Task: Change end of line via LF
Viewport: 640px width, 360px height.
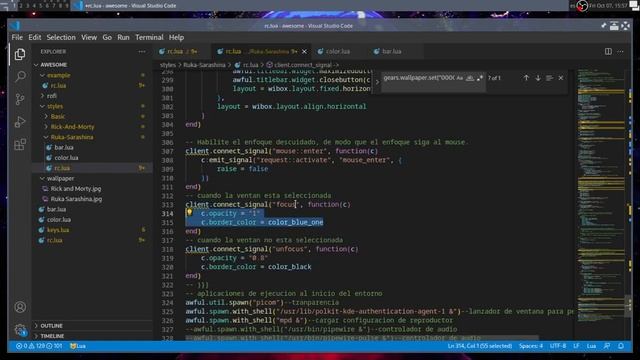Action: [576, 346]
